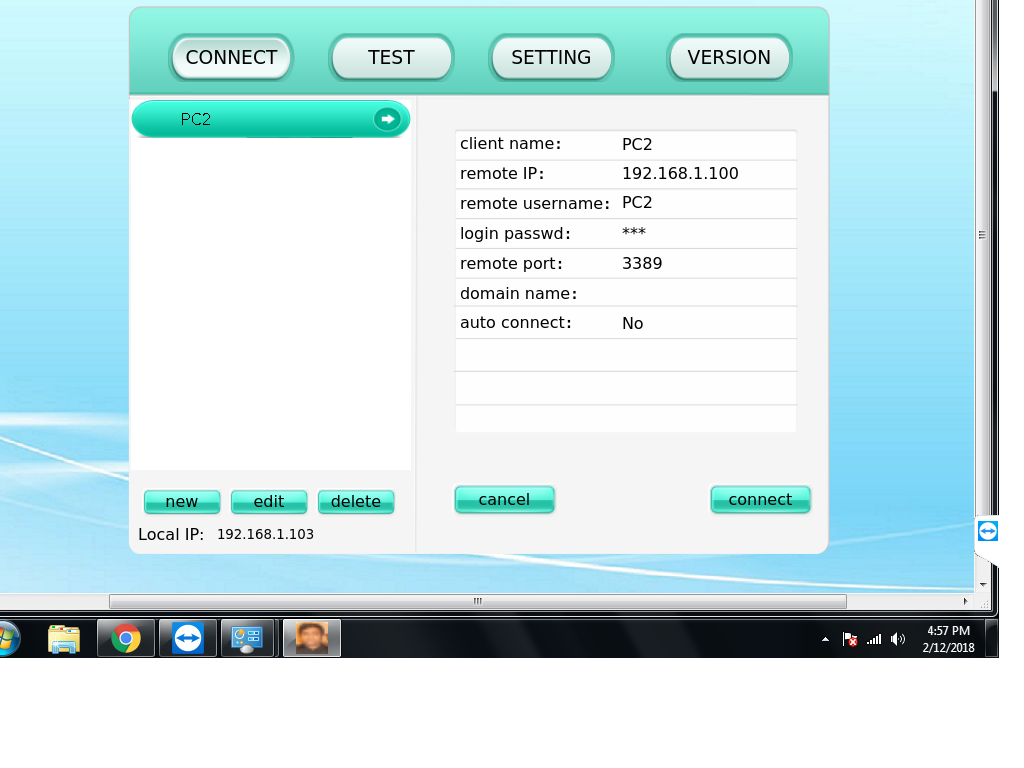
Task: Click the Windows Start orb
Action: [8, 637]
